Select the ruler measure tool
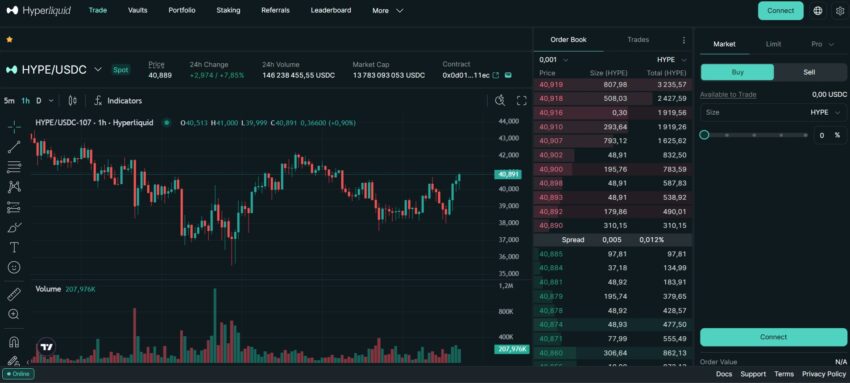This screenshot has height=383, width=850. (15, 295)
